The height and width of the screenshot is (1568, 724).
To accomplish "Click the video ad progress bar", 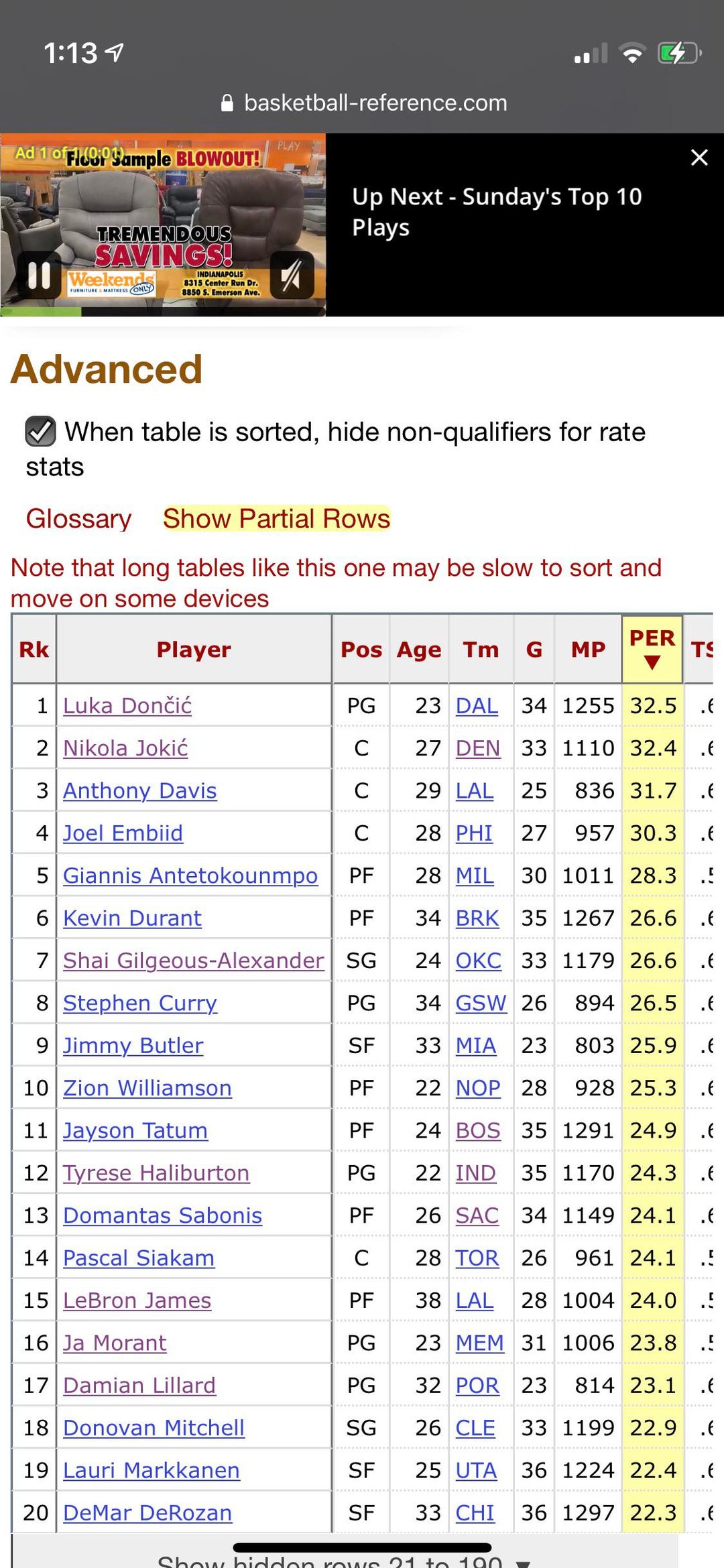I will (163, 312).
